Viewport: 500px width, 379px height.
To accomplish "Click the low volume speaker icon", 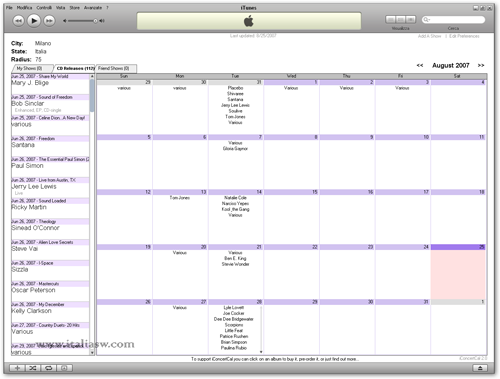I will [65, 21].
